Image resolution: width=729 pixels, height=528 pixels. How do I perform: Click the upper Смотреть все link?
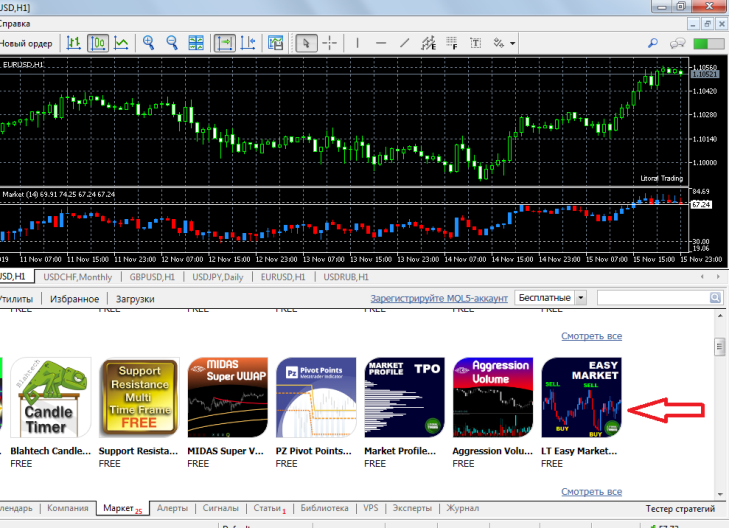[591, 337]
